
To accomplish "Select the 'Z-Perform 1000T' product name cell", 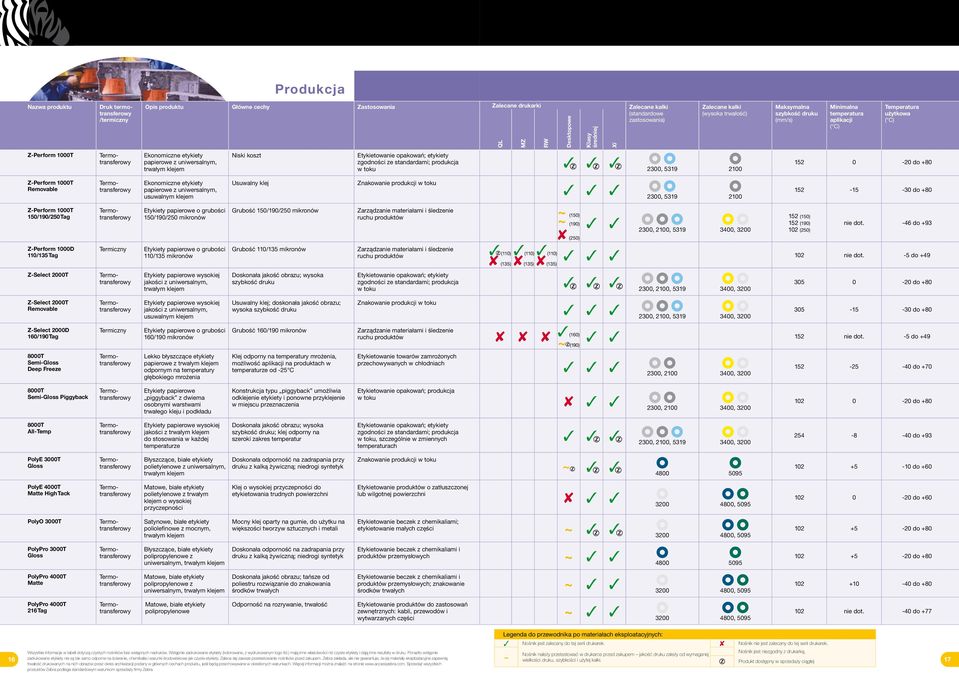I will pos(50,155).
